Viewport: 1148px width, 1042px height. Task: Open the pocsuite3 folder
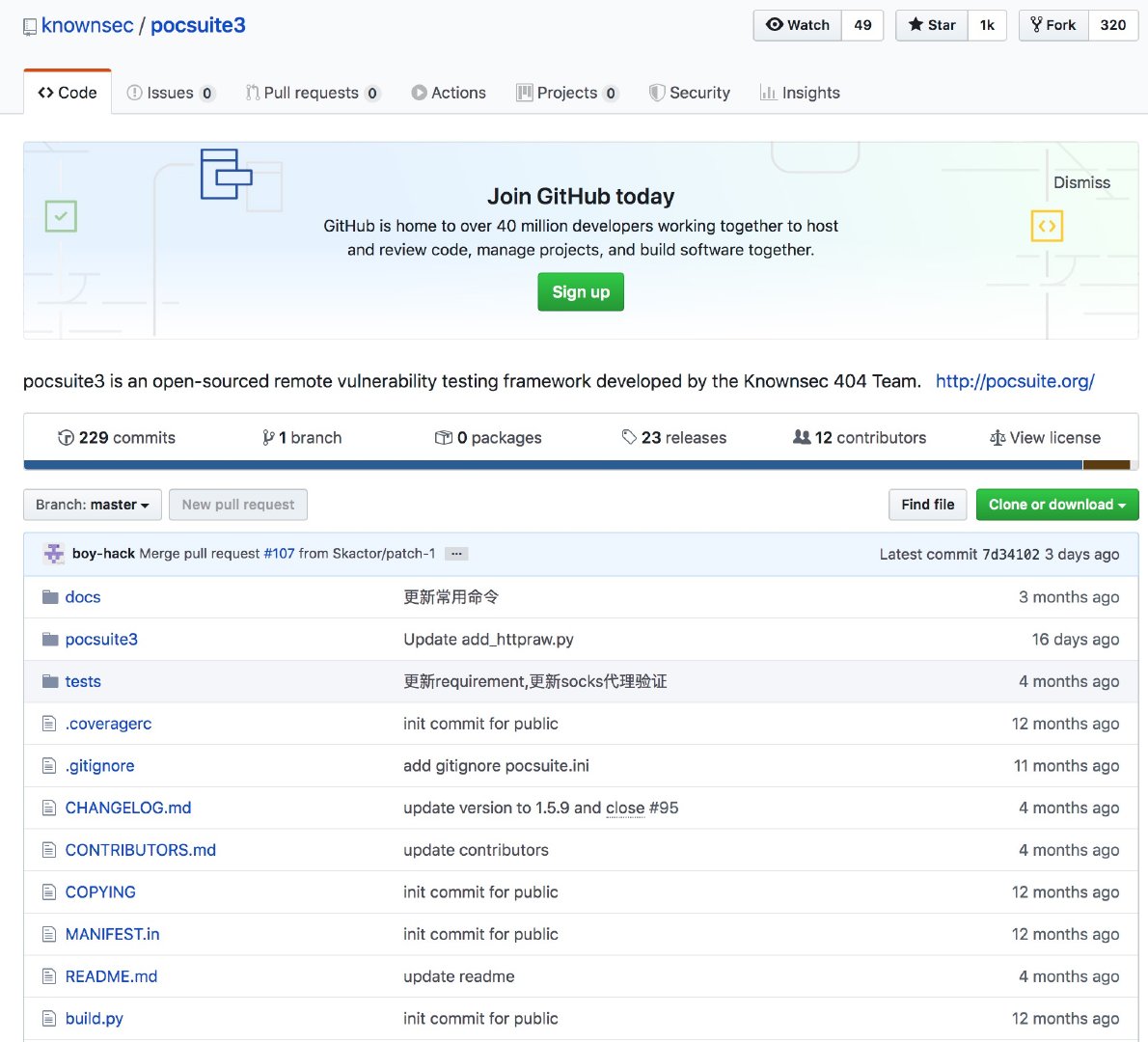101,640
